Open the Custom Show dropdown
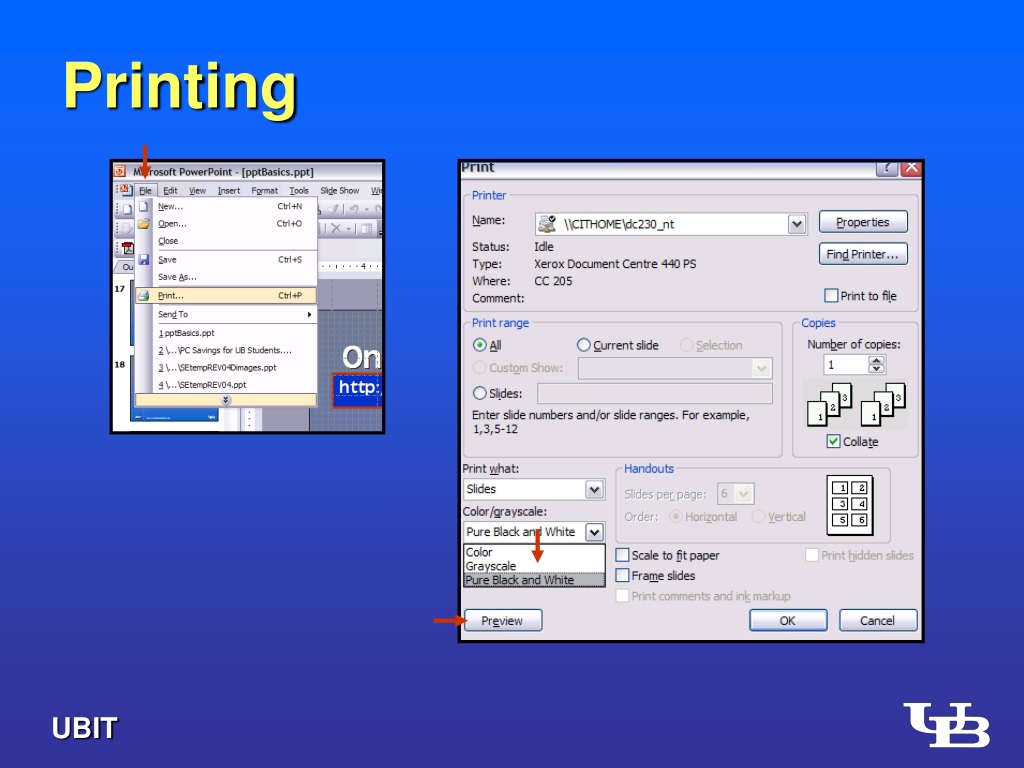This screenshot has height=768, width=1024. click(761, 368)
